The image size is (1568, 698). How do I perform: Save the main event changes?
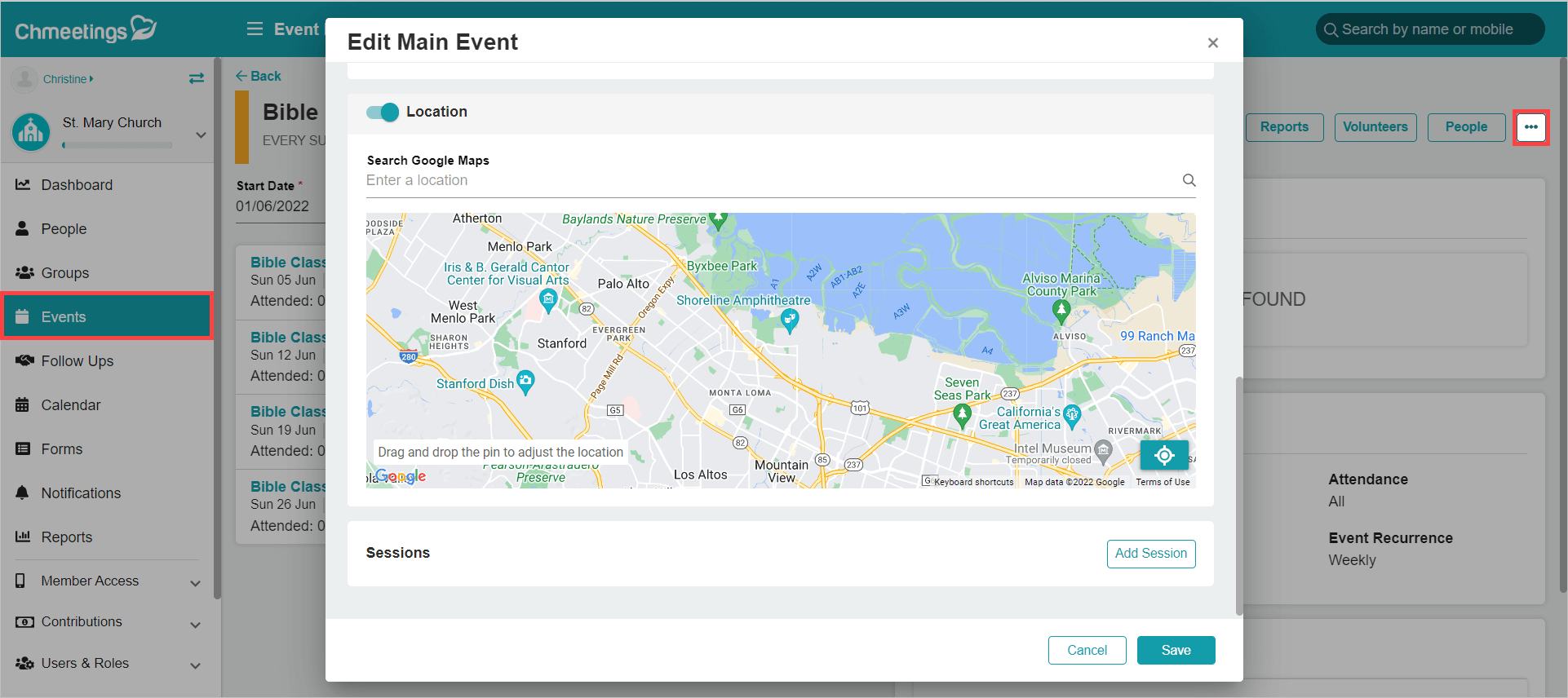[x=1176, y=651]
